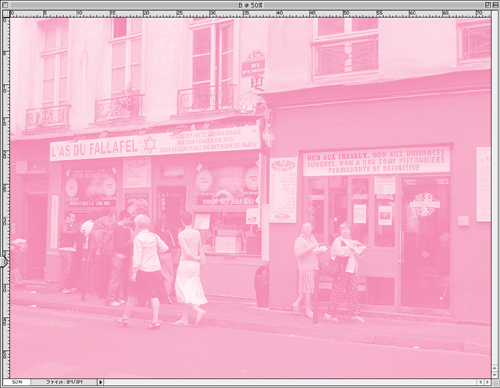Screen dimensions: 500x388
Task: Click the horizontal scrollbar track
Action: tap(291, 382)
